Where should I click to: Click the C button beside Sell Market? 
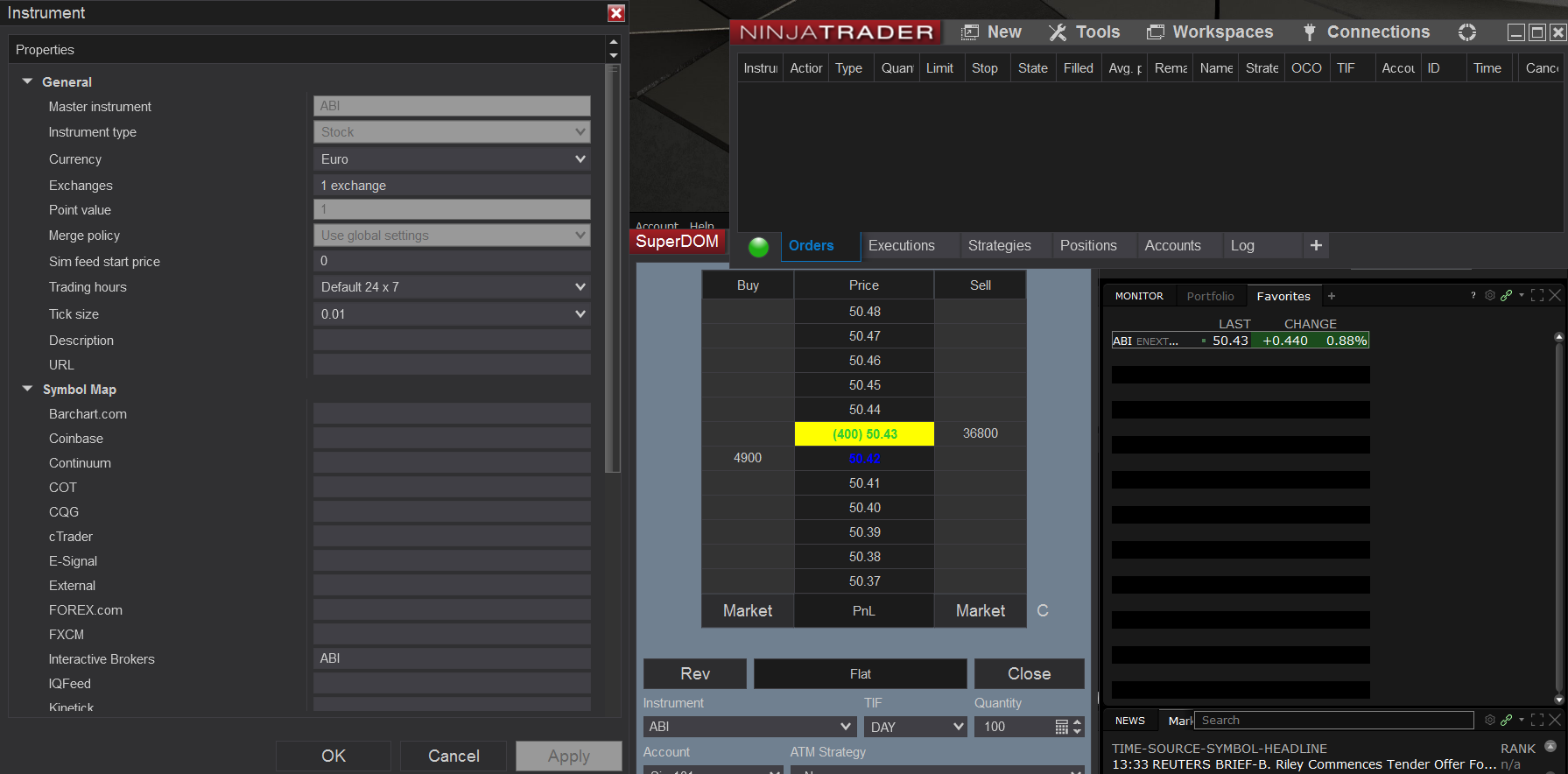[x=1043, y=611]
